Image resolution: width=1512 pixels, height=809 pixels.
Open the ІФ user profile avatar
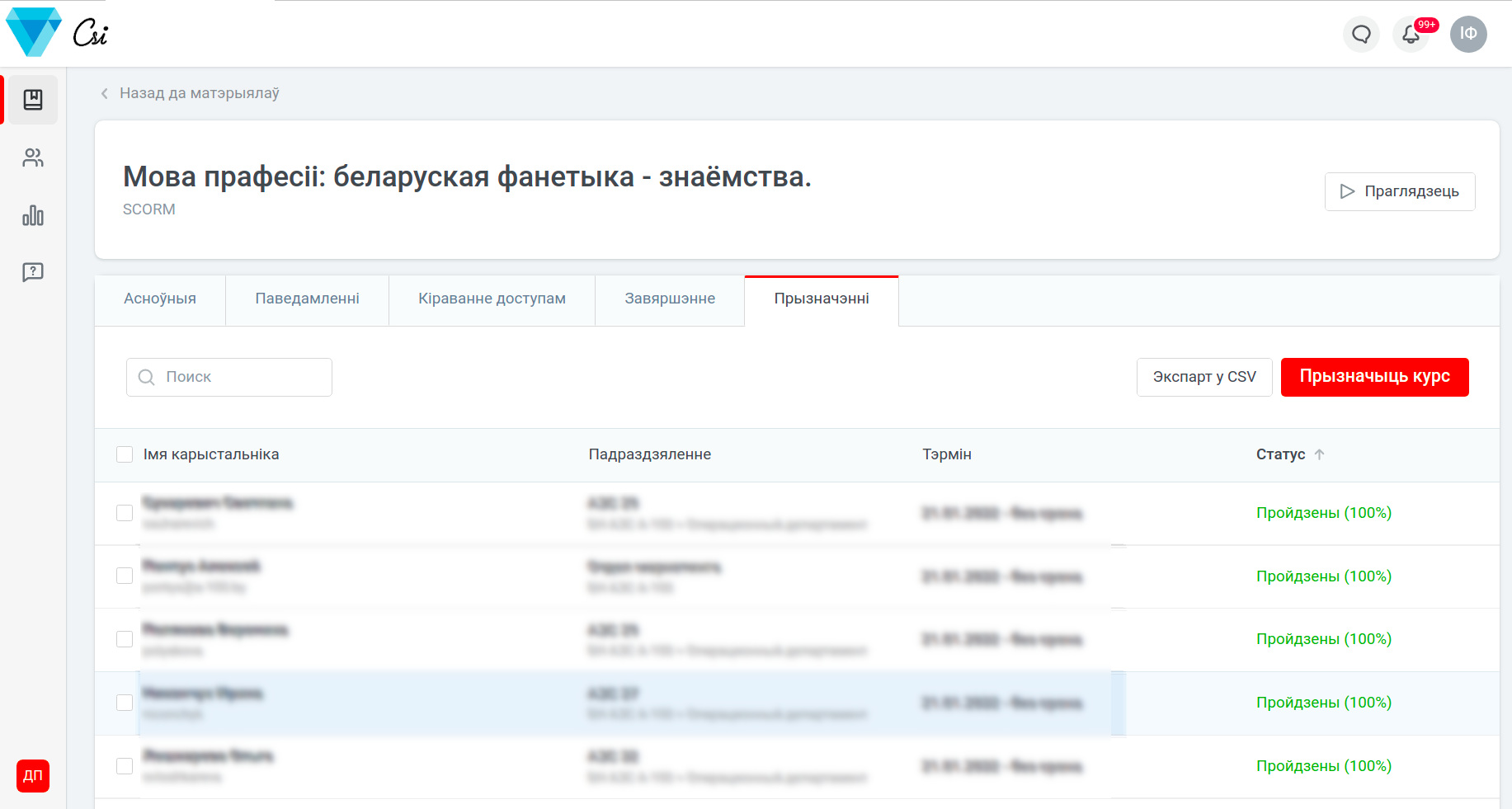point(1468,35)
